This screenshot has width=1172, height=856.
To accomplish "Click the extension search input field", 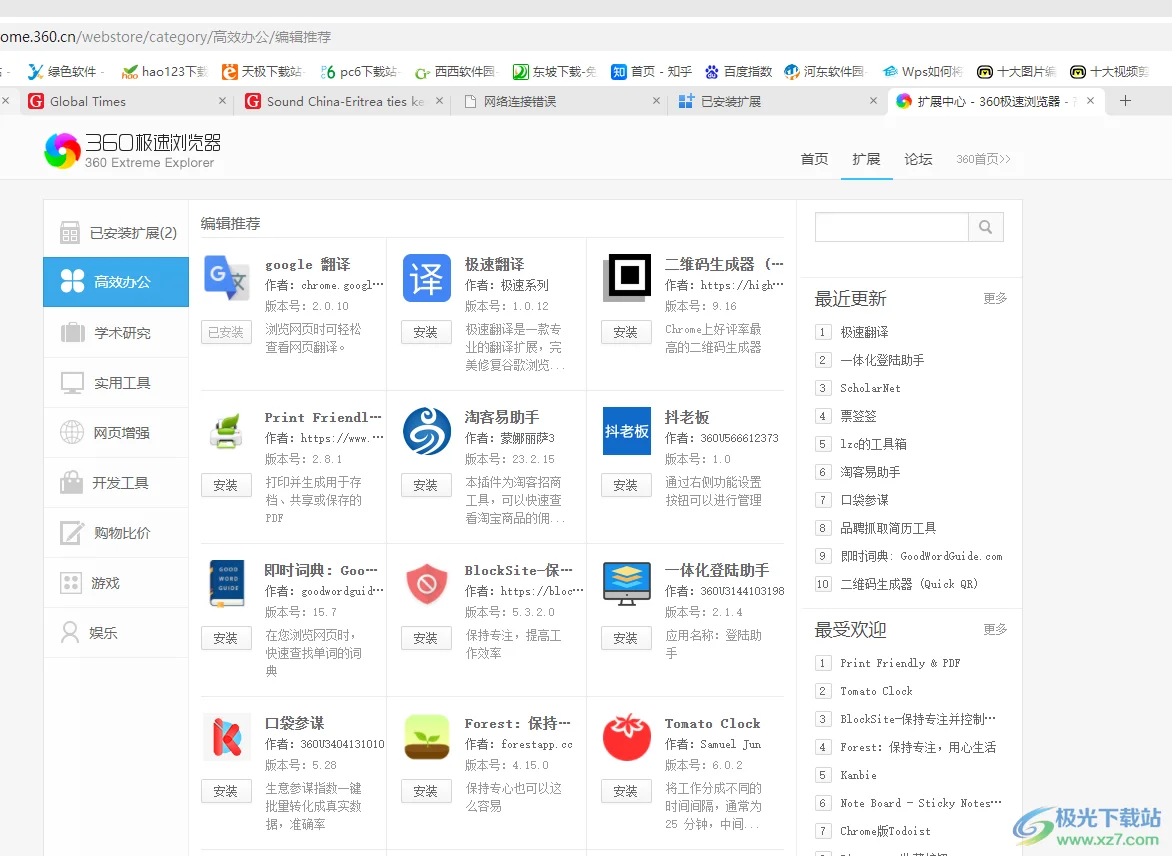I will pos(892,227).
